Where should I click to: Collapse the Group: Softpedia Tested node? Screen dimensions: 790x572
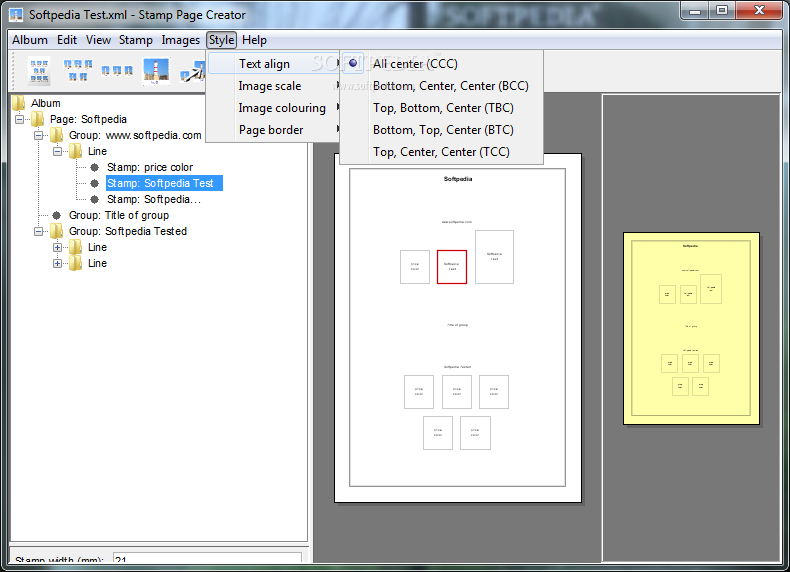click(38, 231)
